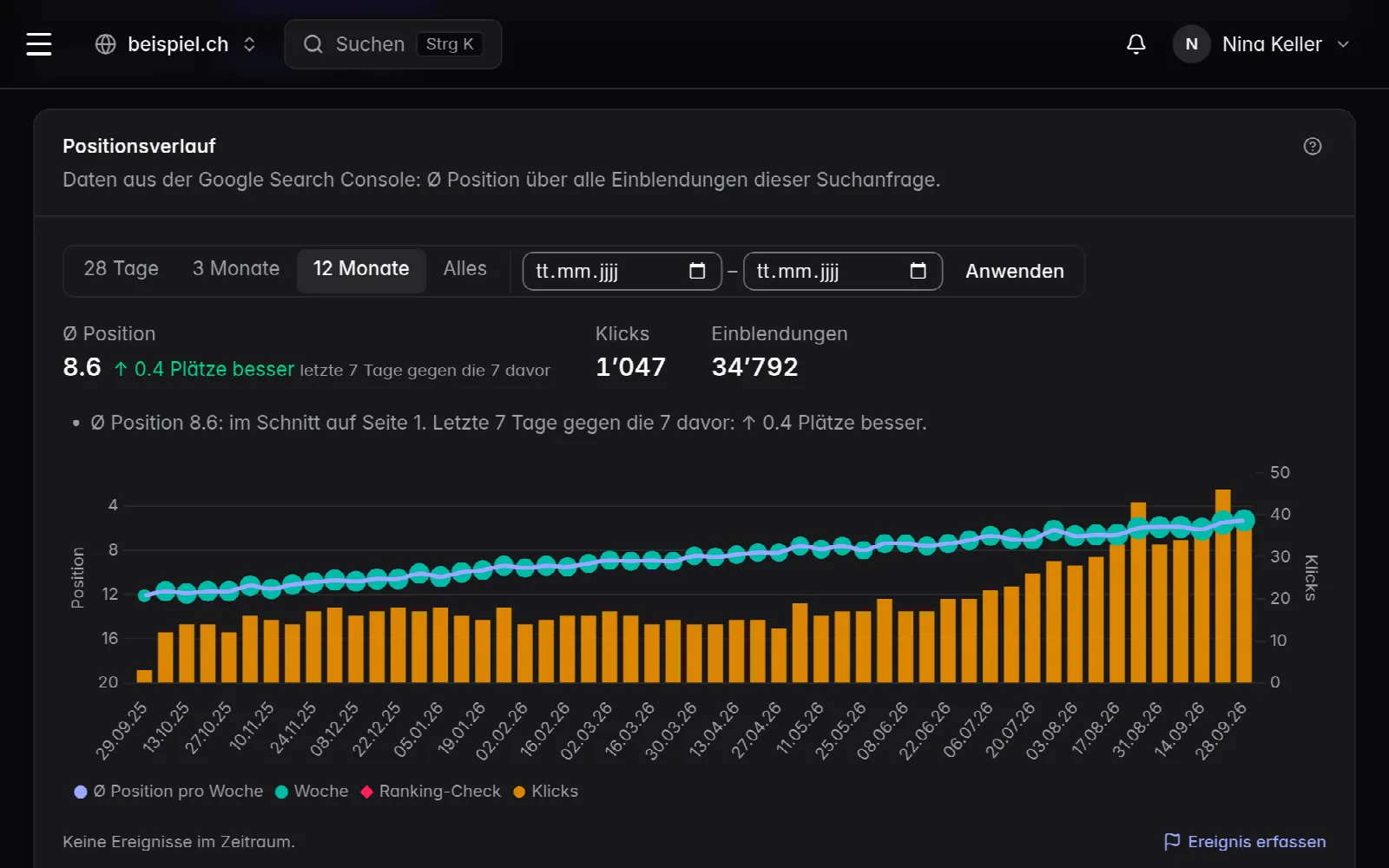This screenshot has width=1389, height=868.
Task: Select the 28 Tage range tab
Action: [x=121, y=269]
